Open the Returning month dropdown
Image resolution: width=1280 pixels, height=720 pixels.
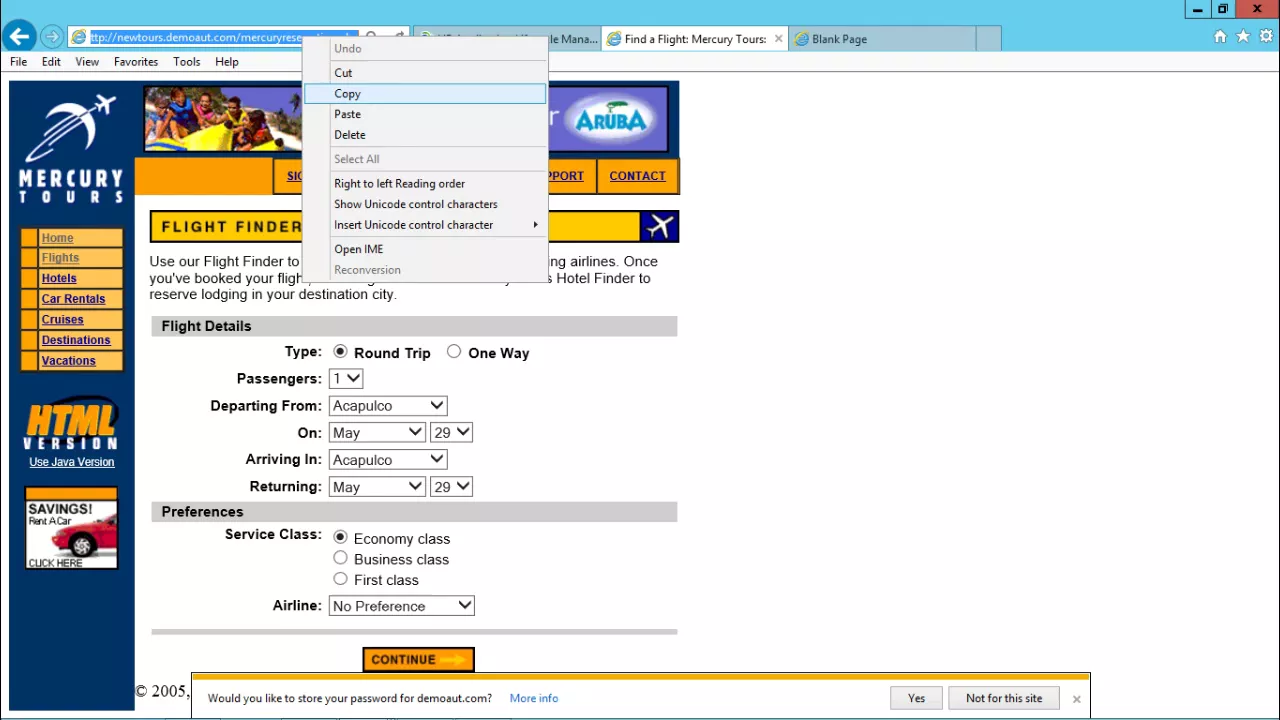click(x=377, y=487)
